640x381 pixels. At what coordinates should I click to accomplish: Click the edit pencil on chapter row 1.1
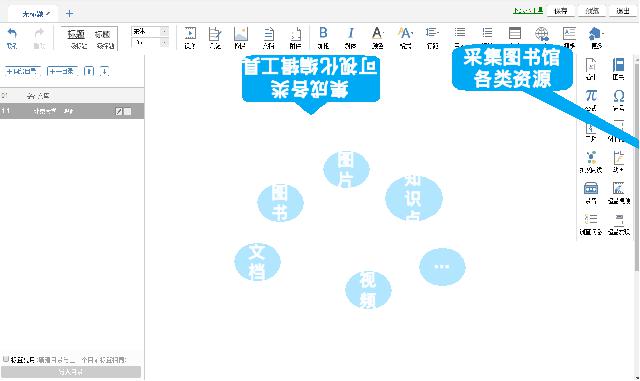119,111
